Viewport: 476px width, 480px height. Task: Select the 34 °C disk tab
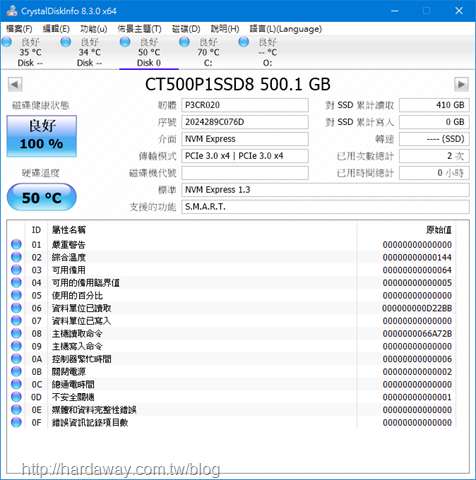point(89,52)
